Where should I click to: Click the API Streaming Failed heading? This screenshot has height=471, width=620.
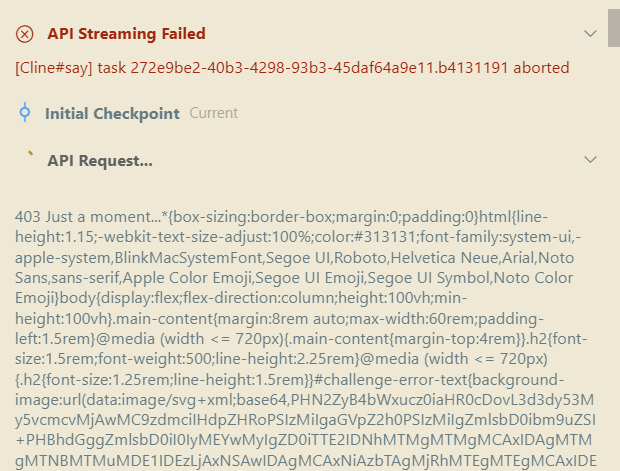pos(127,34)
